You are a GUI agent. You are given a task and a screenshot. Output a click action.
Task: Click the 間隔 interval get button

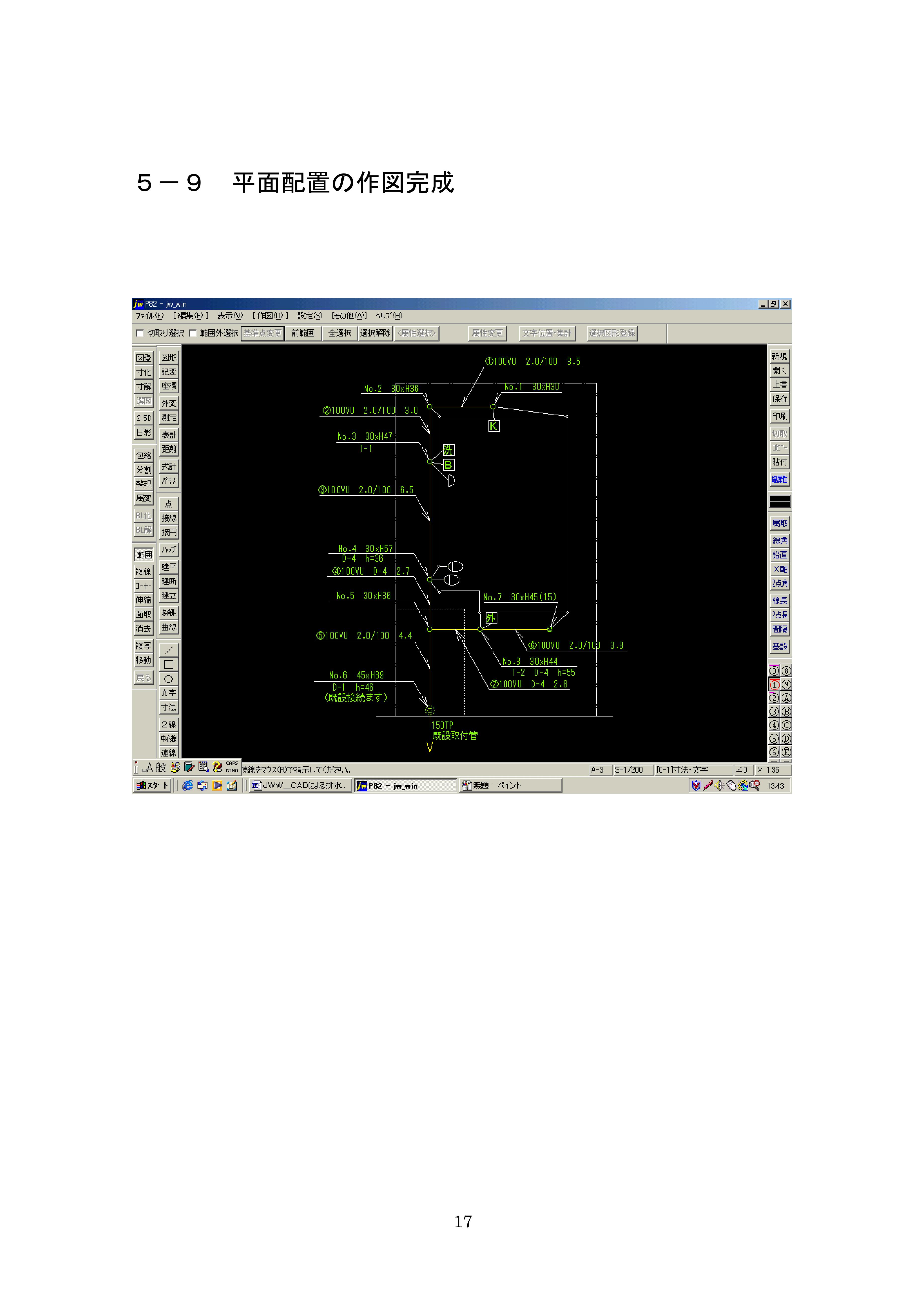tap(780, 629)
